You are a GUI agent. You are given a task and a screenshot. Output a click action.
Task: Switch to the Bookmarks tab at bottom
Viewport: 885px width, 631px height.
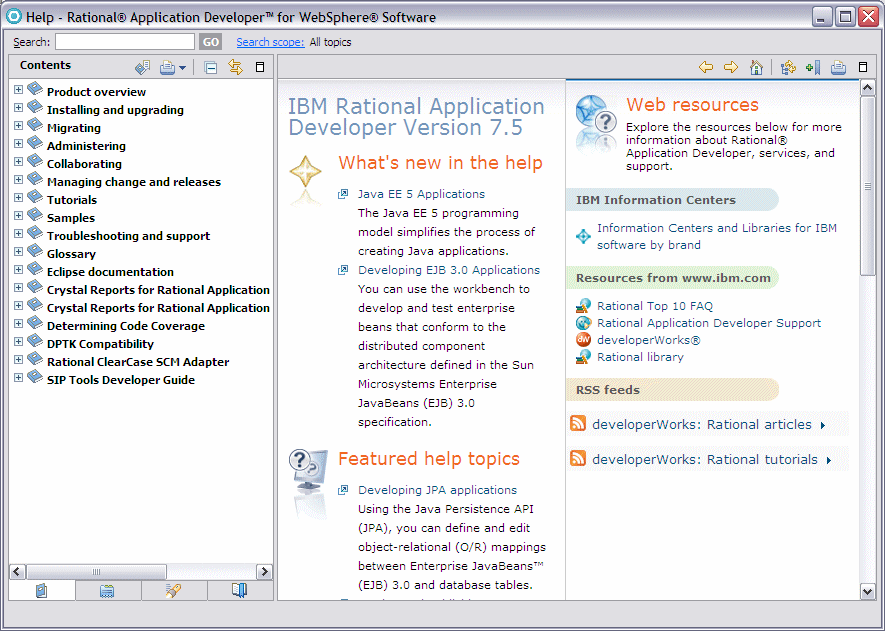239,590
